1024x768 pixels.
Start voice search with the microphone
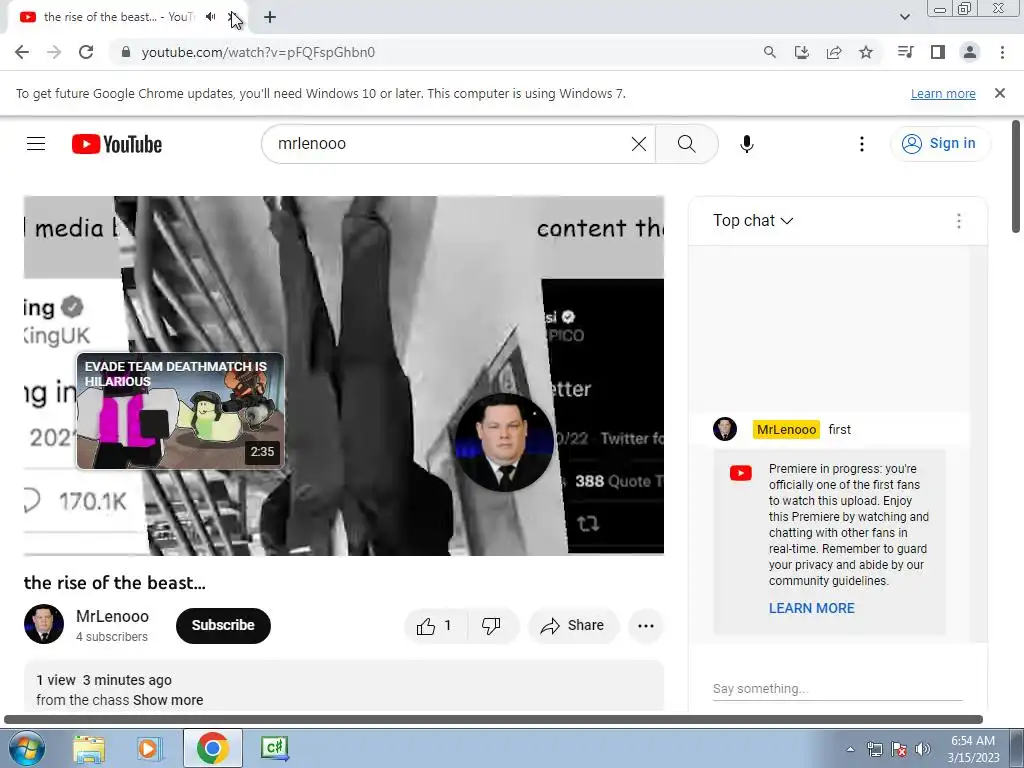[x=747, y=144]
